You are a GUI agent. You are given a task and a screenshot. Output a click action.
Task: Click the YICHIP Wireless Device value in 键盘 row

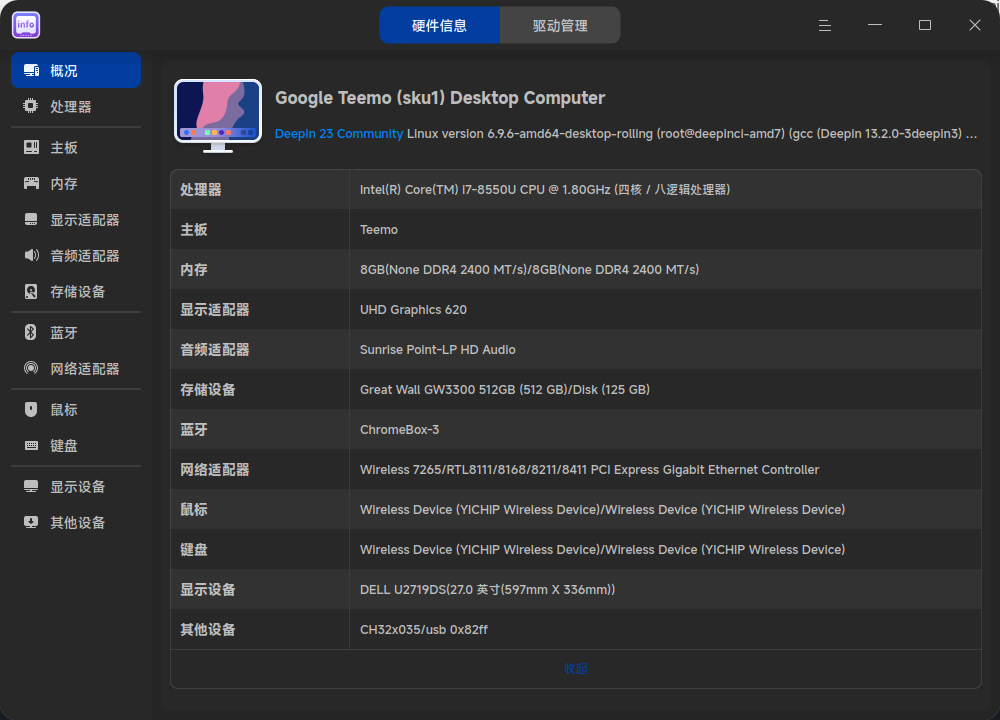(x=602, y=550)
